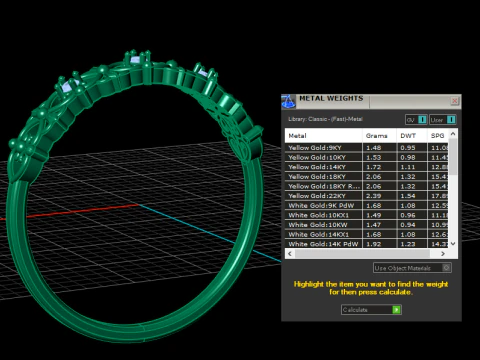480x360 pixels.
Task: Click the horizontal scroll left arrow
Action: pyautogui.click(x=290, y=254)
